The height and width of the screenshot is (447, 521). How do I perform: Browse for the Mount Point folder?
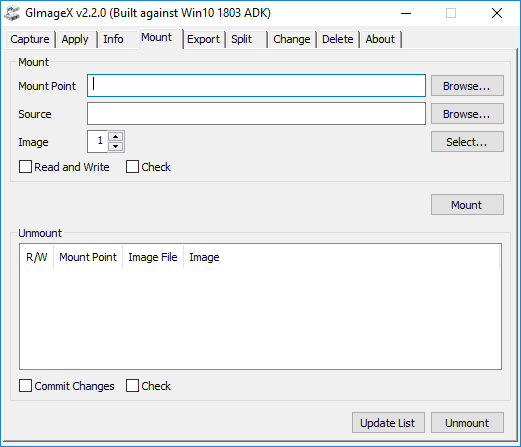tap(467, 86)
